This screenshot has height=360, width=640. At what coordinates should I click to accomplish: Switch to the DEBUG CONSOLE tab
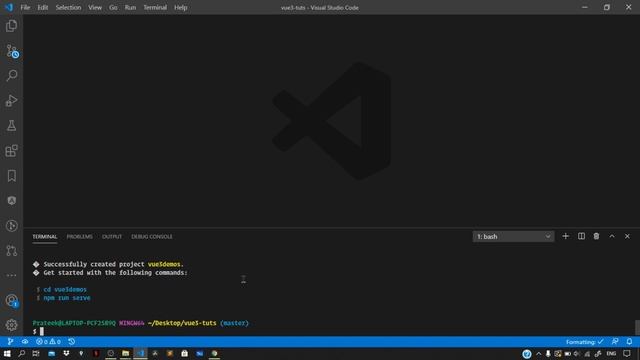[152, 237]
